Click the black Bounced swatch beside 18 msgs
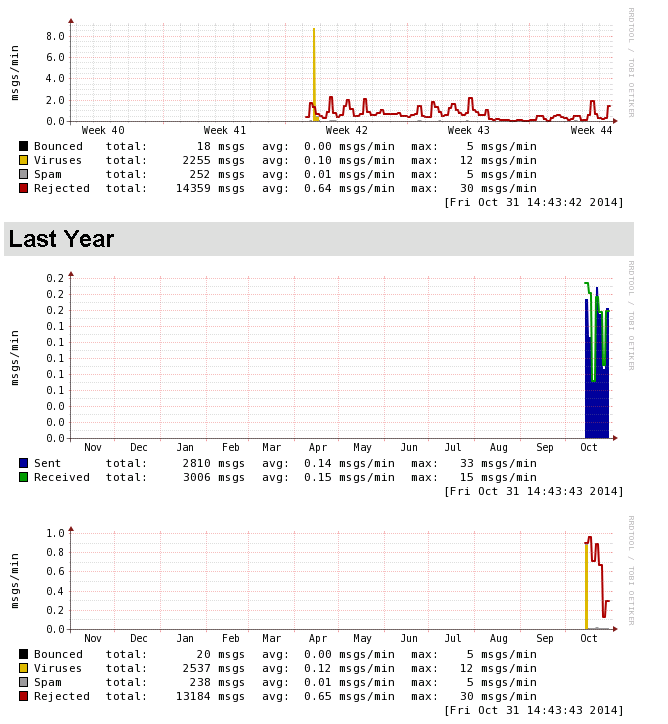 point(24,146)
